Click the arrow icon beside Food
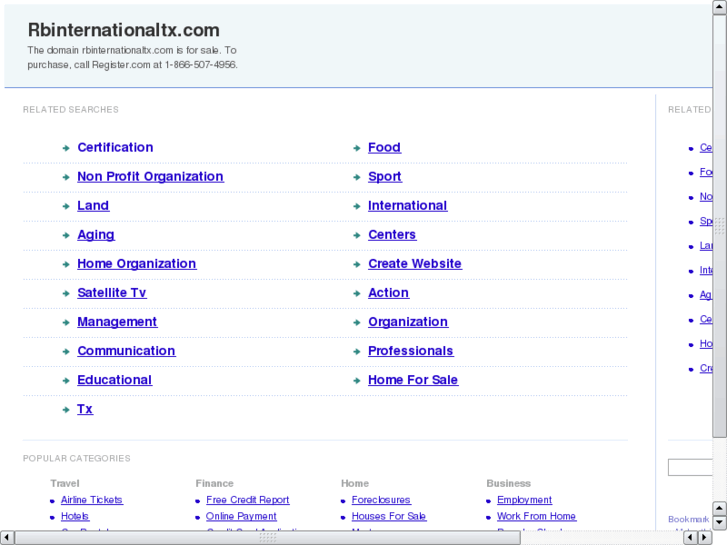Viewport: 727px width, 545px height. (357, 148)
